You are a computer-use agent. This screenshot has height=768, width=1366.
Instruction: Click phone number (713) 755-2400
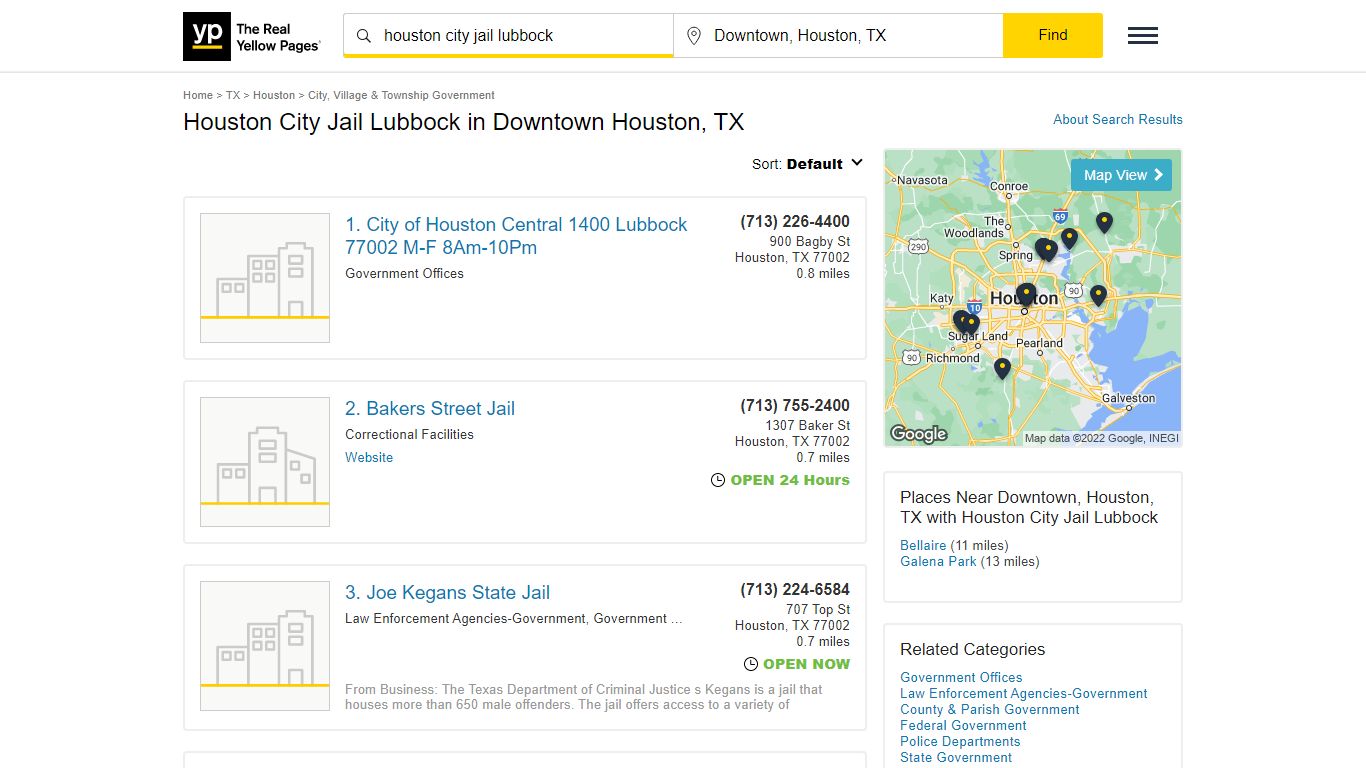[x=795, y=406]
